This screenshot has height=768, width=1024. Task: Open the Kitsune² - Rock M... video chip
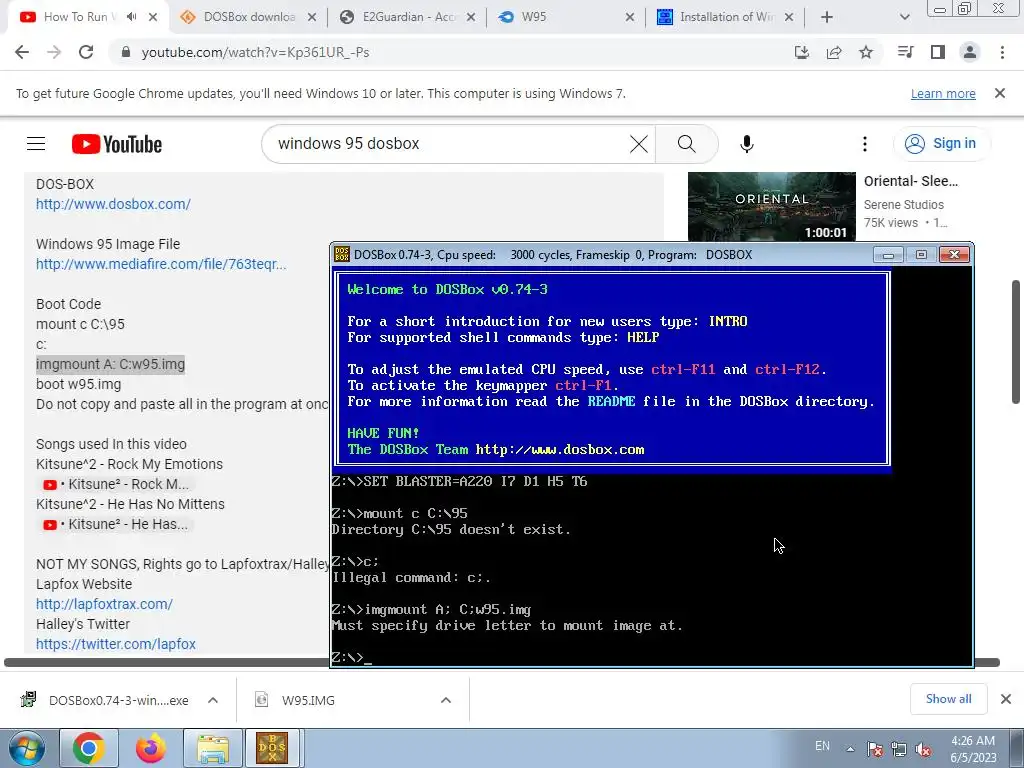click(x=116, y=484)
